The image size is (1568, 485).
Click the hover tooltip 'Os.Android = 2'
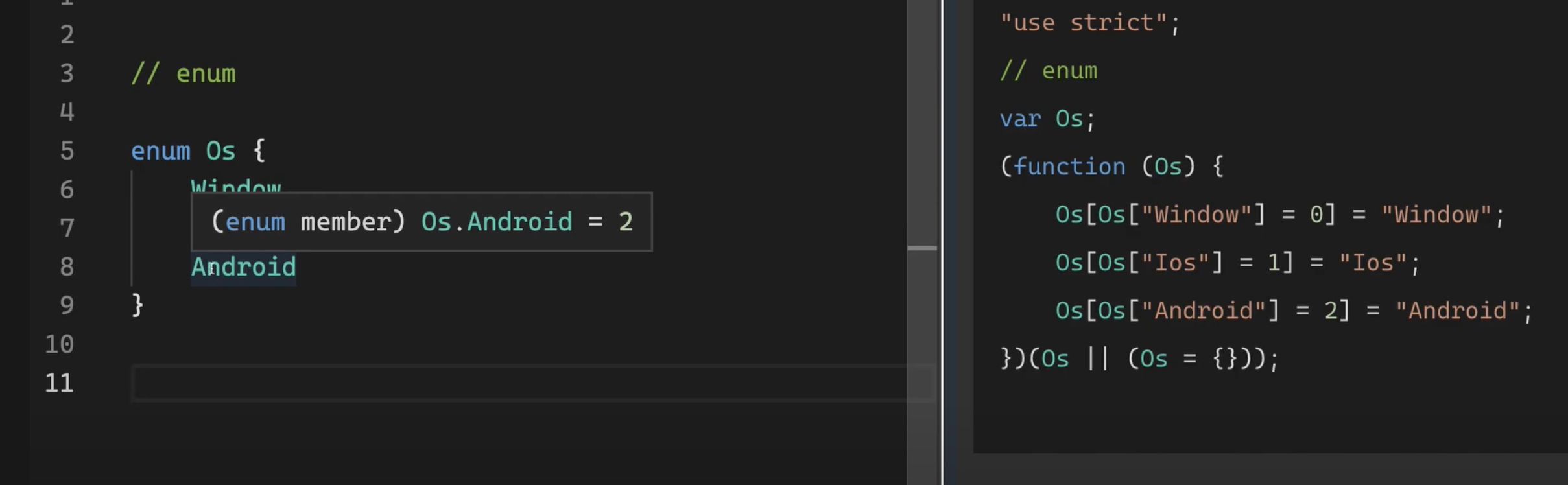(x=422, y=222)
